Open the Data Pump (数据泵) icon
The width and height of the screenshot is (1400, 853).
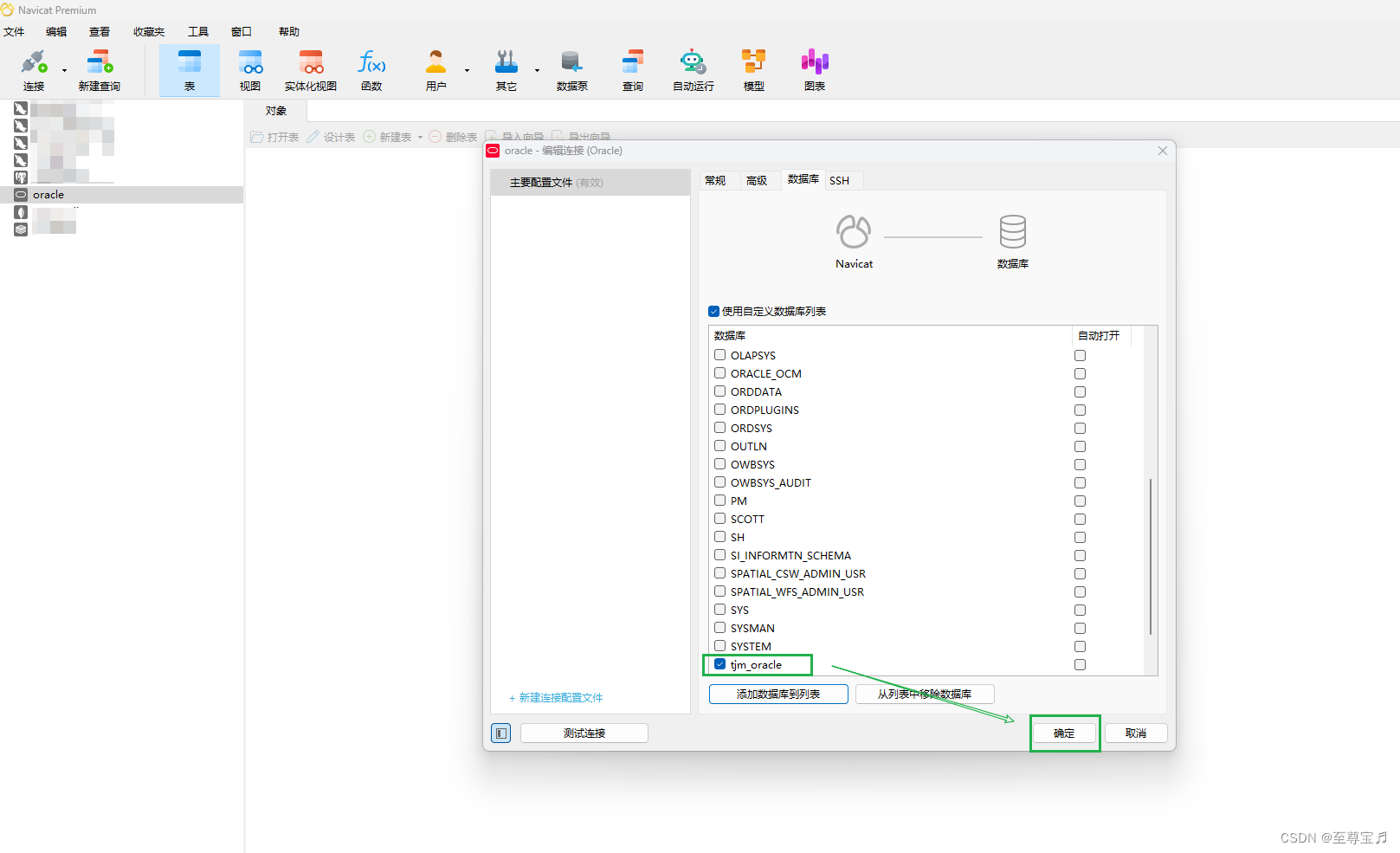pyautogui.click(x=571, y=69)
